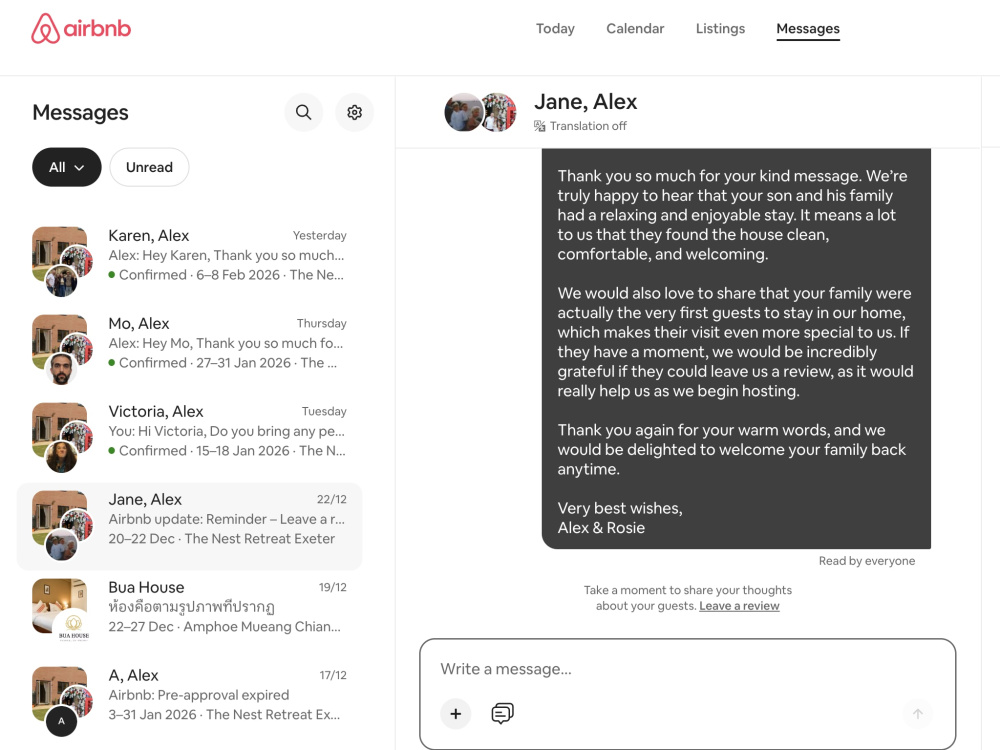The width and height of the screenshot is (1000, 750).
Task: Click 'Confirmed · 6–8 Feb 2026' status line
Action: pos(226,275)
